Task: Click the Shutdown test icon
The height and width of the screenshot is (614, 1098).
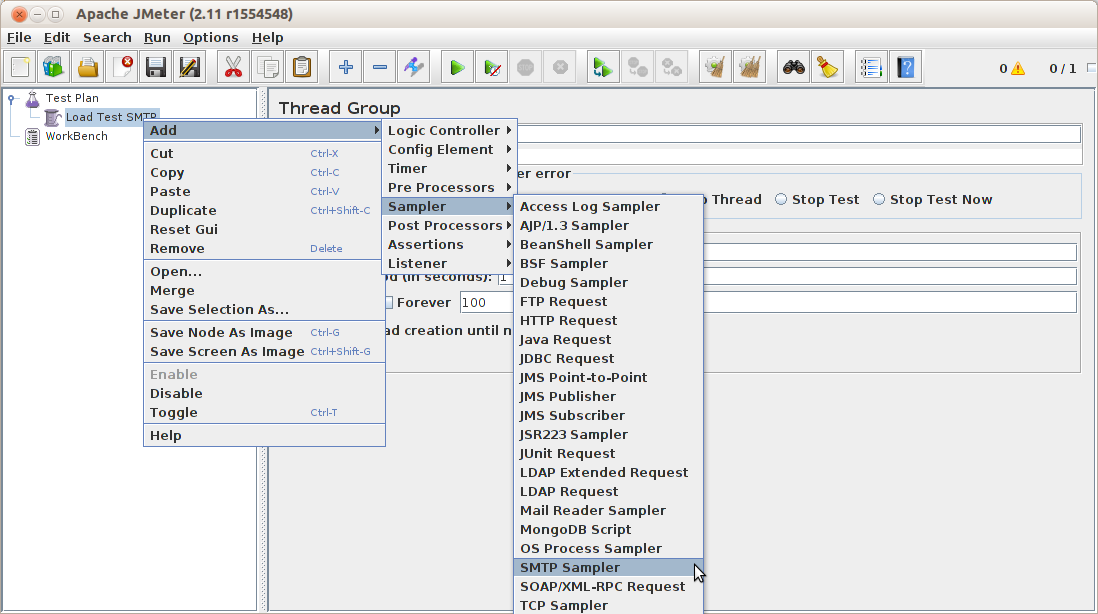Action: [x=560, y=68]
